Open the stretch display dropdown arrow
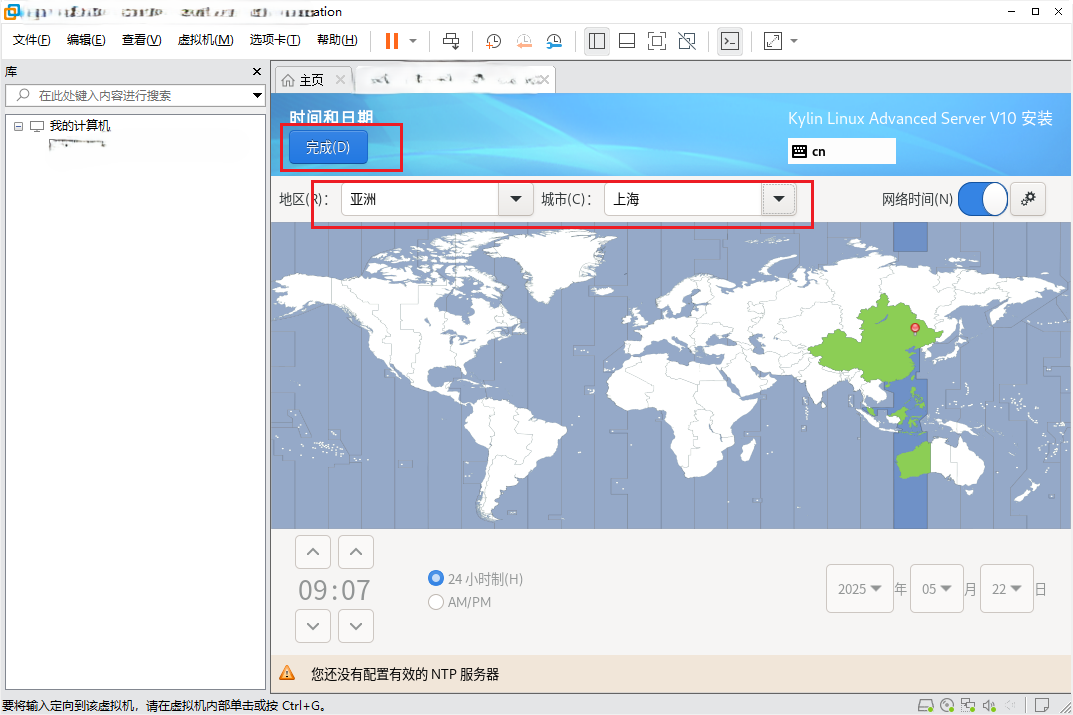The width and height of the screenshot is (1073, 715). coord(794,41)
